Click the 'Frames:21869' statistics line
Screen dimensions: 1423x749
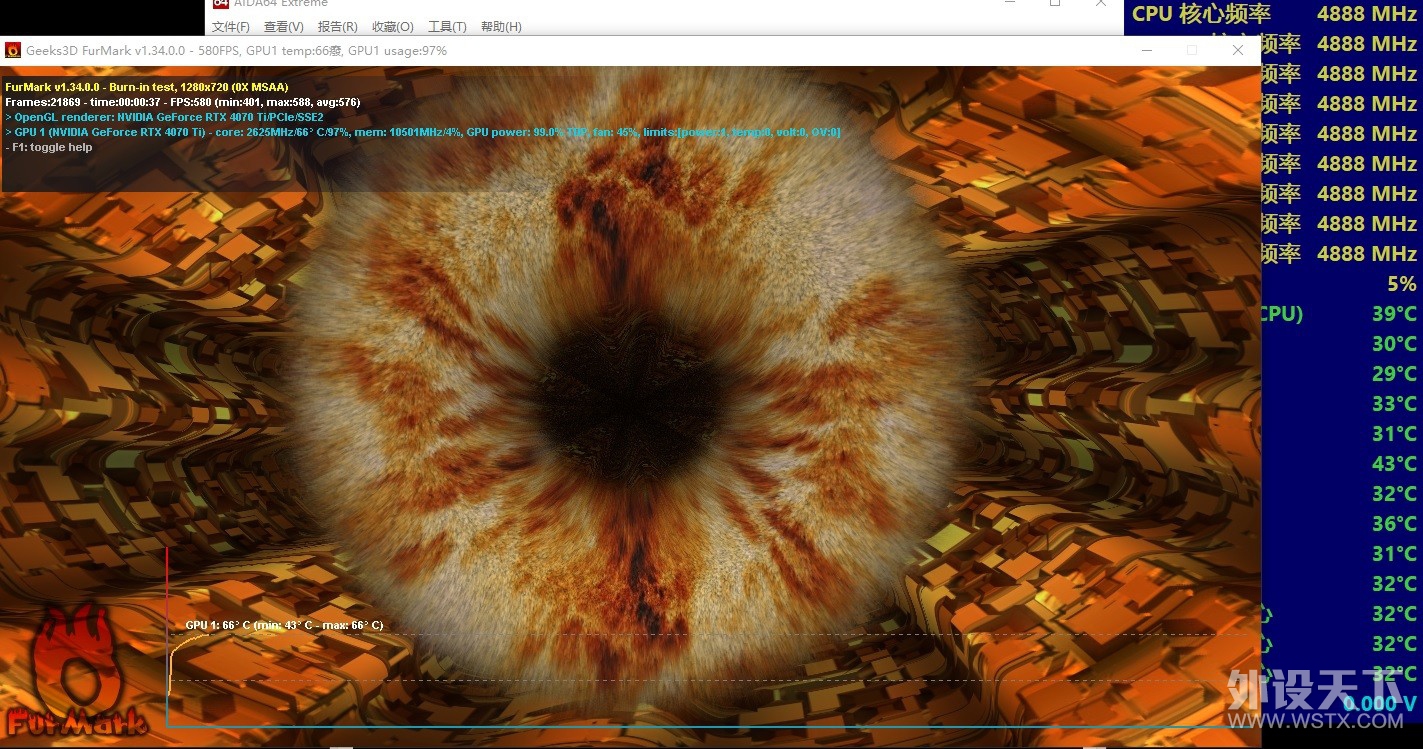coord(183,102)
